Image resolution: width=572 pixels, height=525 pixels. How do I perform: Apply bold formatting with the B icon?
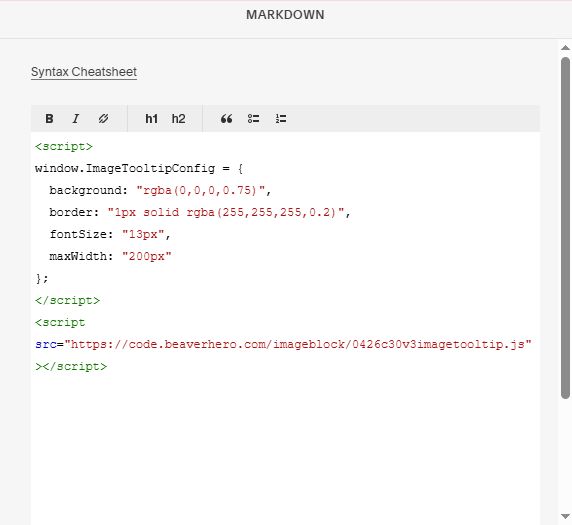click(49, 119)
